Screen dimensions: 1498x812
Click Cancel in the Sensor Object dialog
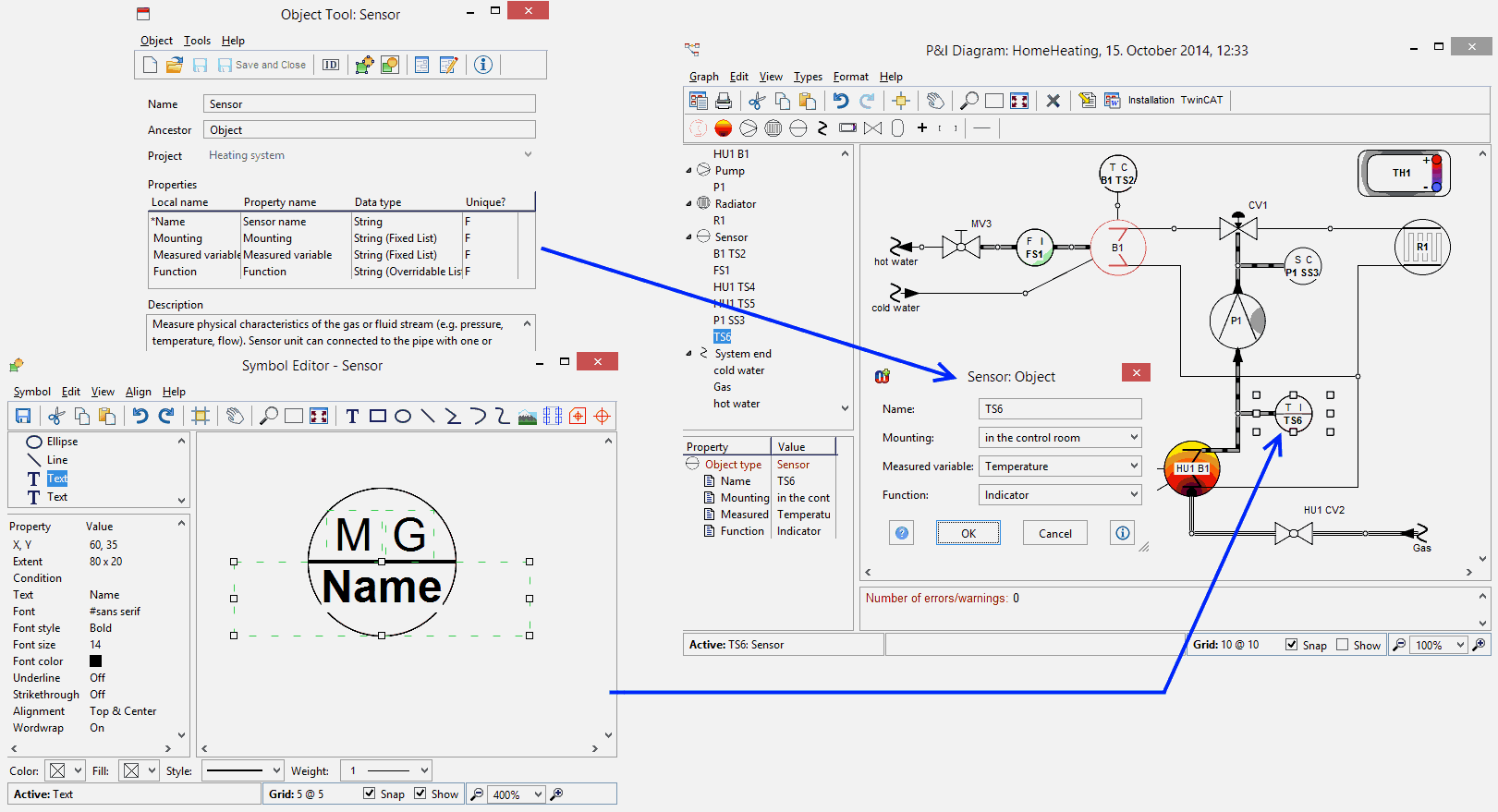pos(1054,533)
